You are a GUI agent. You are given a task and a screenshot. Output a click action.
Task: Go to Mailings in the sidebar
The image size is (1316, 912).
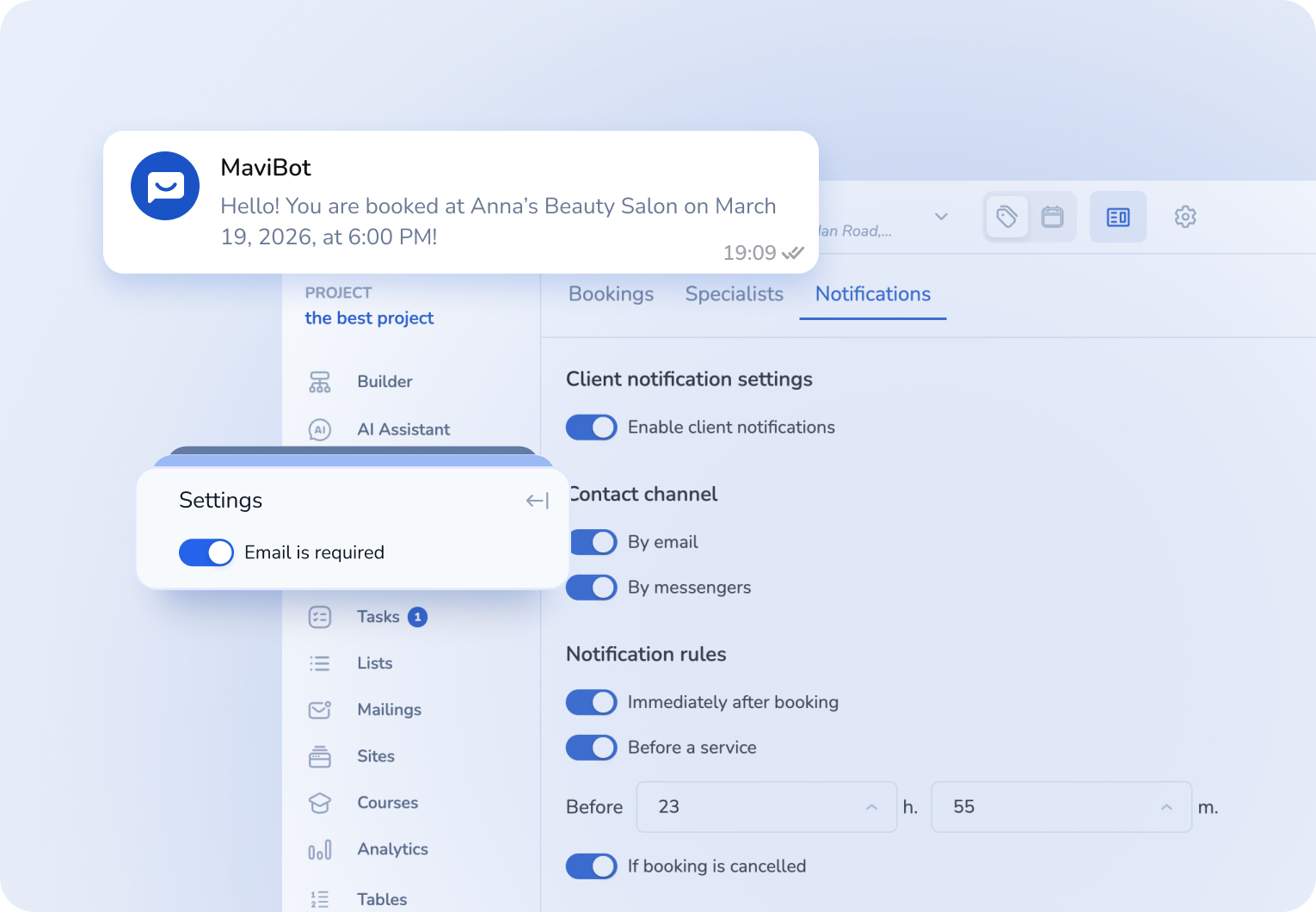(x=389, y=709)
